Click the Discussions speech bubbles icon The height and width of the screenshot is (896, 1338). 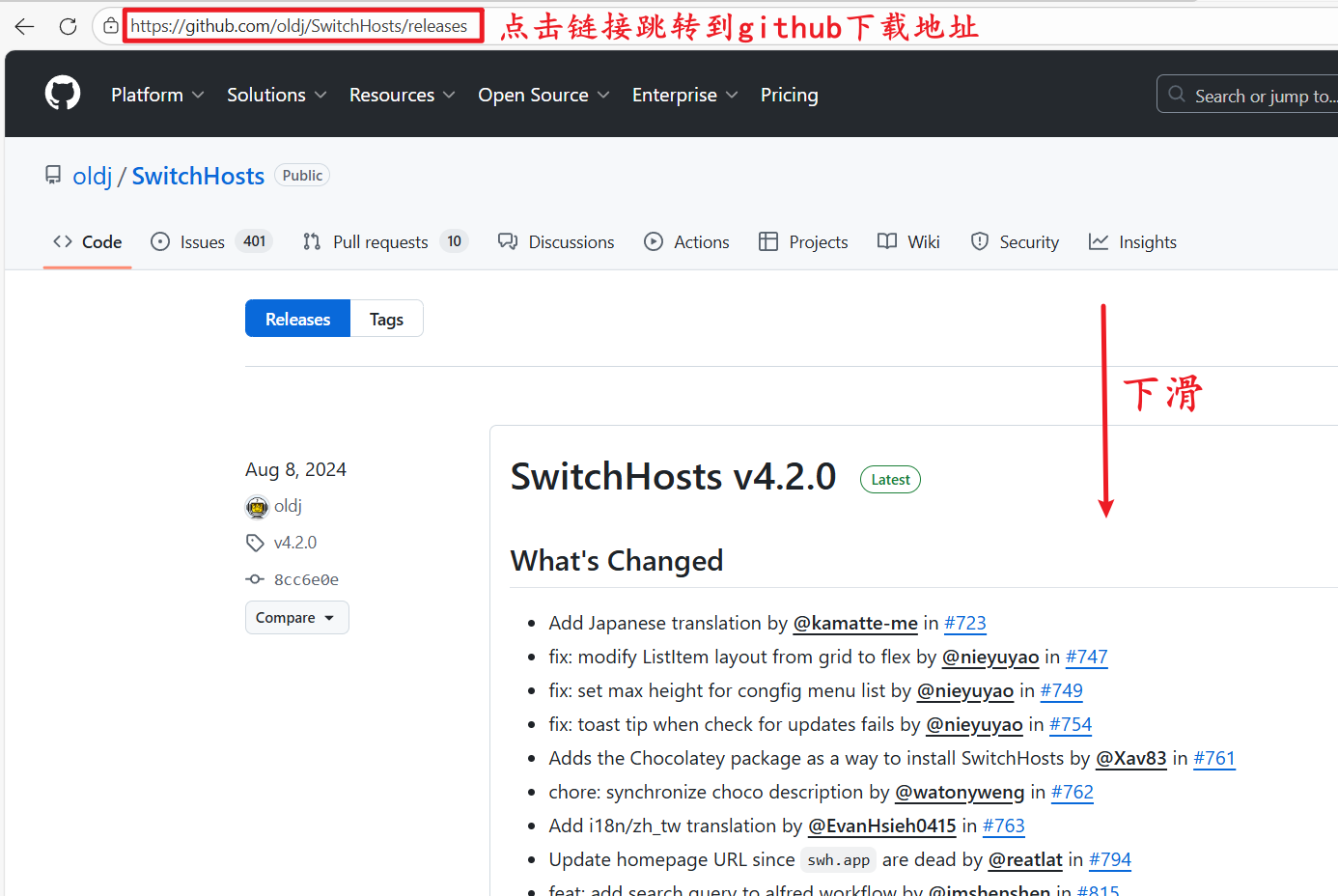click(508, 241)
